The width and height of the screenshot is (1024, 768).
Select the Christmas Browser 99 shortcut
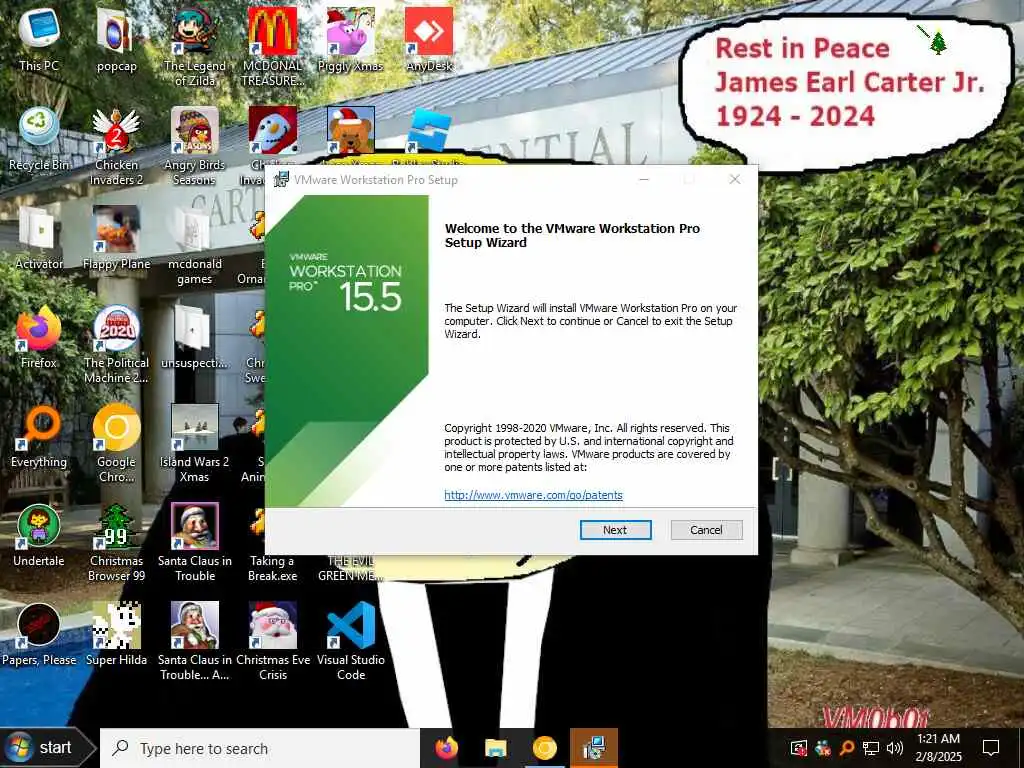[116, 543]
